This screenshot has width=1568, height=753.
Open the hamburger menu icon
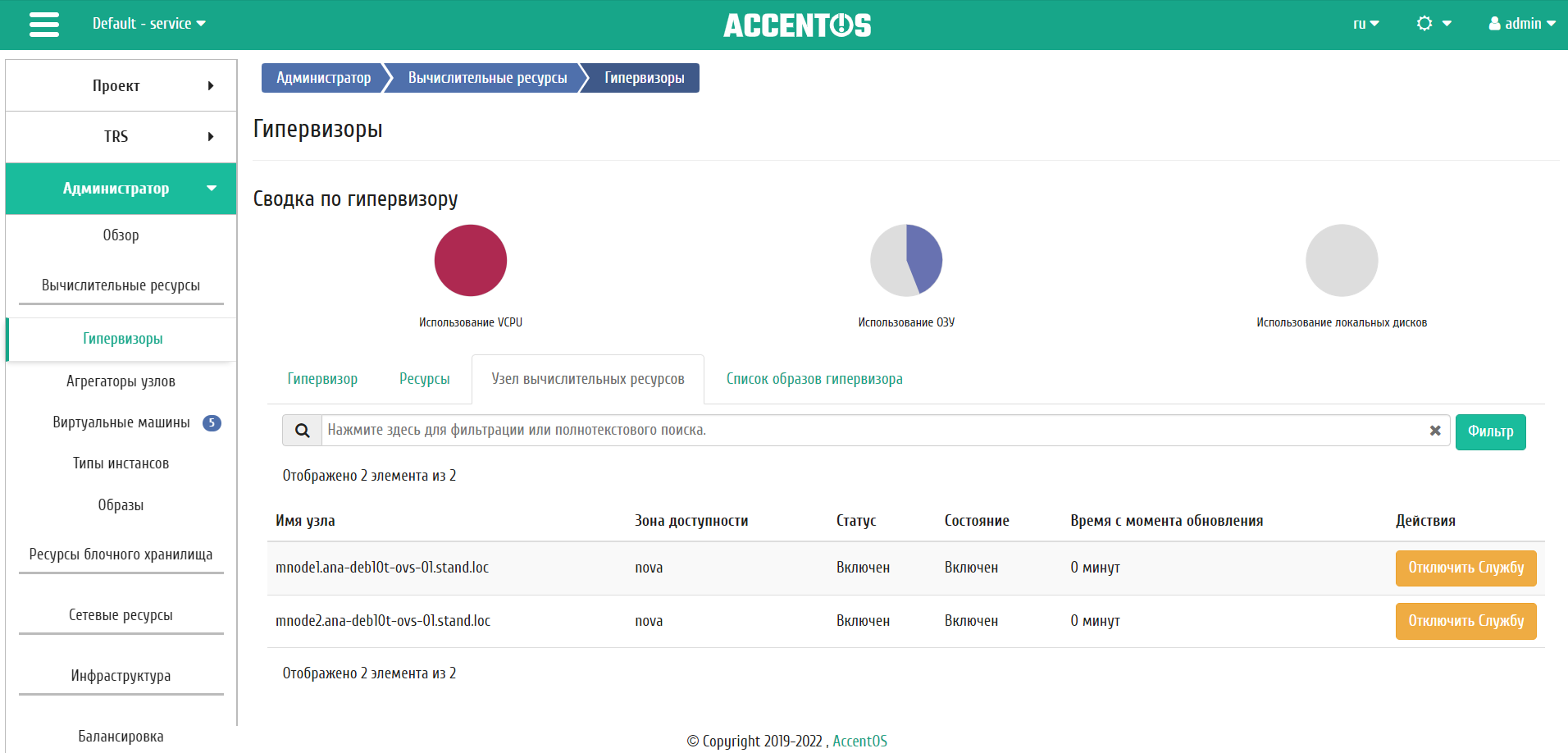[x=44, y=25]
